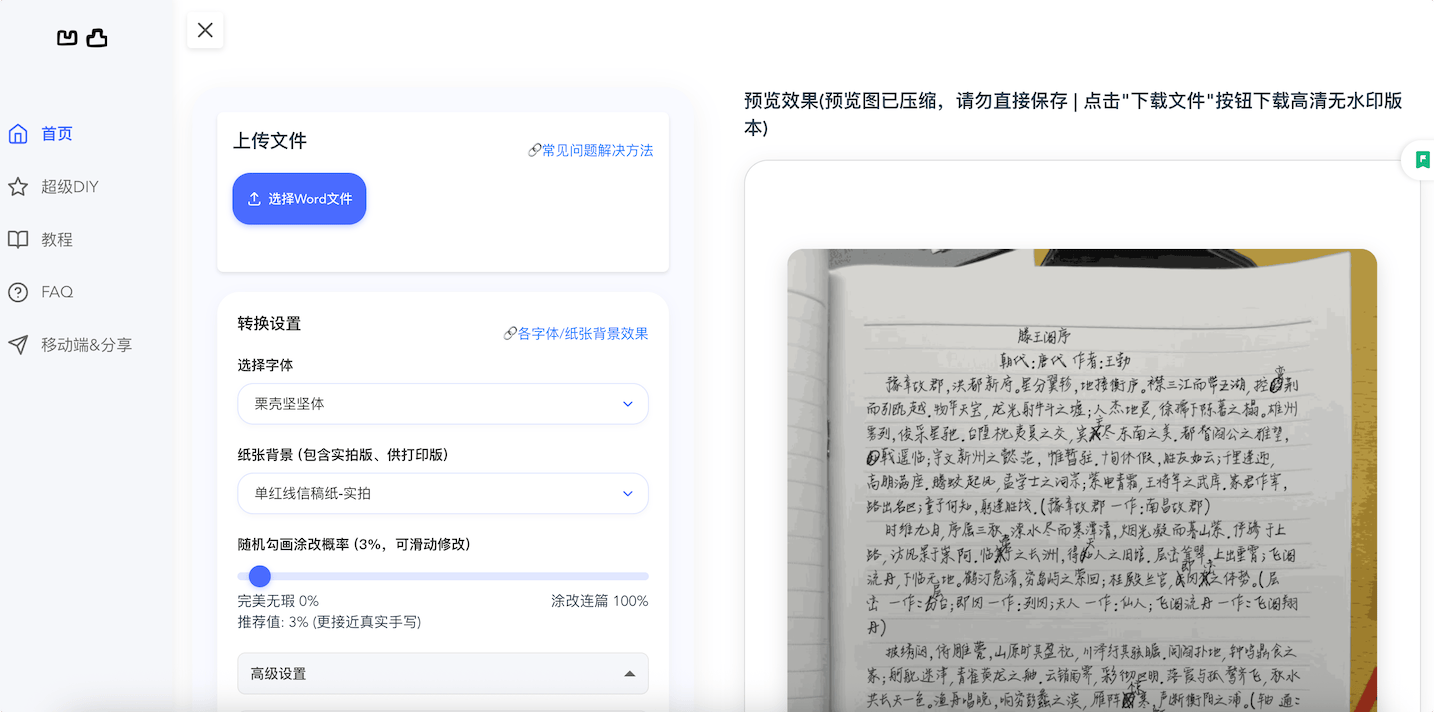This screenshot has width=1434, height=712.
Task: Open the 各字体/纸张背景效果 link
Action: pos(576,334)
